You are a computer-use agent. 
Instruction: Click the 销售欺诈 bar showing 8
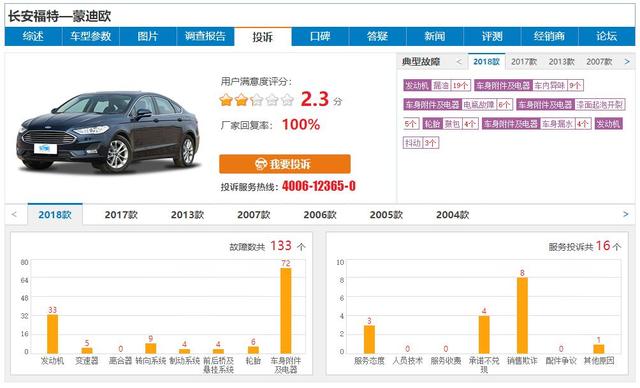tap(522, 315)
